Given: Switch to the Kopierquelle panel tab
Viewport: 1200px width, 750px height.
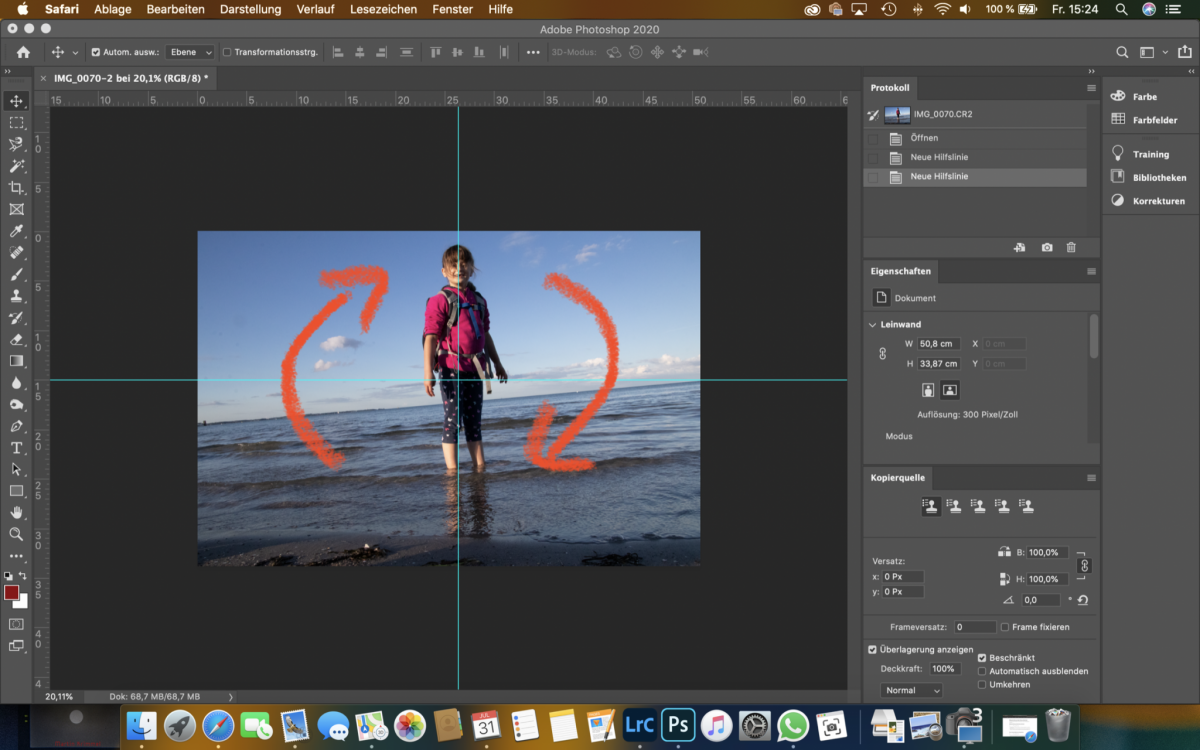Looking at the screenshot, I should tap(897, 478).
